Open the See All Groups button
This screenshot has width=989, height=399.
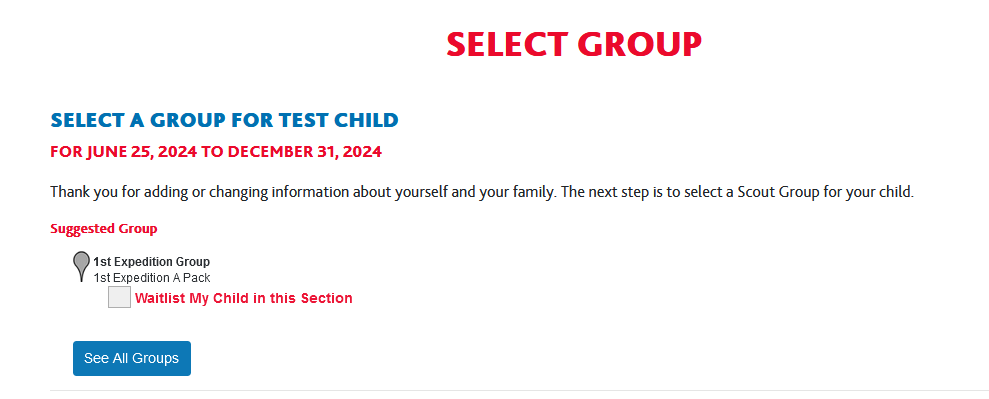click(x=132, y=358)
